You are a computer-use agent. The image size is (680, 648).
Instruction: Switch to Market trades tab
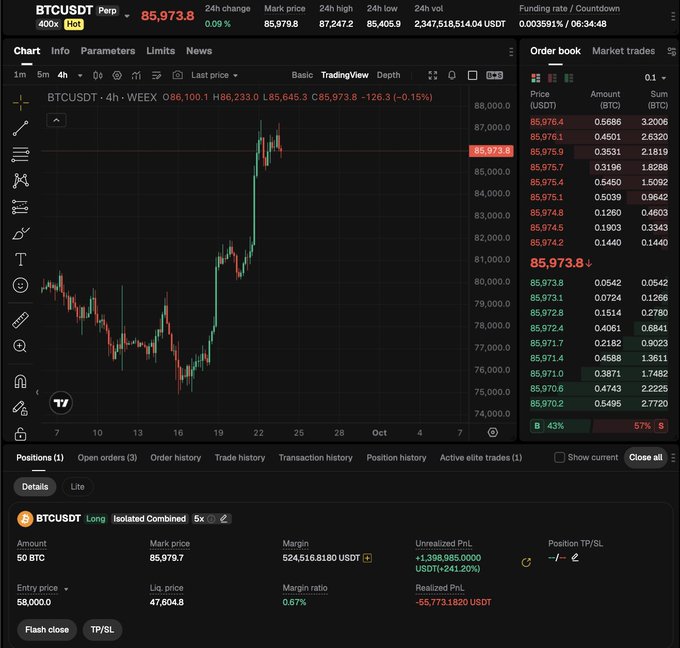coord(623,51)
